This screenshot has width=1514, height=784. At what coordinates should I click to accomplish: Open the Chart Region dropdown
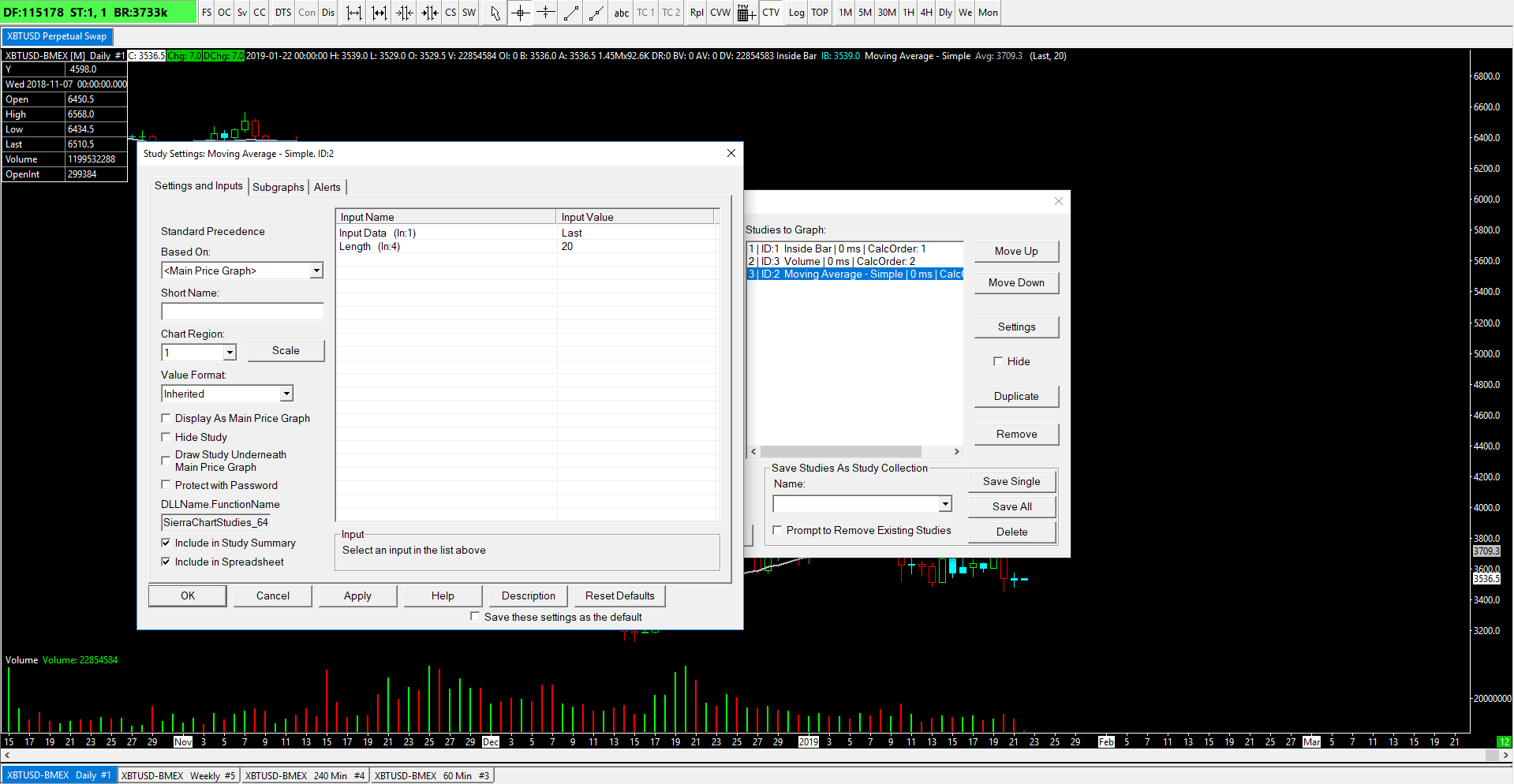(230, 353)
